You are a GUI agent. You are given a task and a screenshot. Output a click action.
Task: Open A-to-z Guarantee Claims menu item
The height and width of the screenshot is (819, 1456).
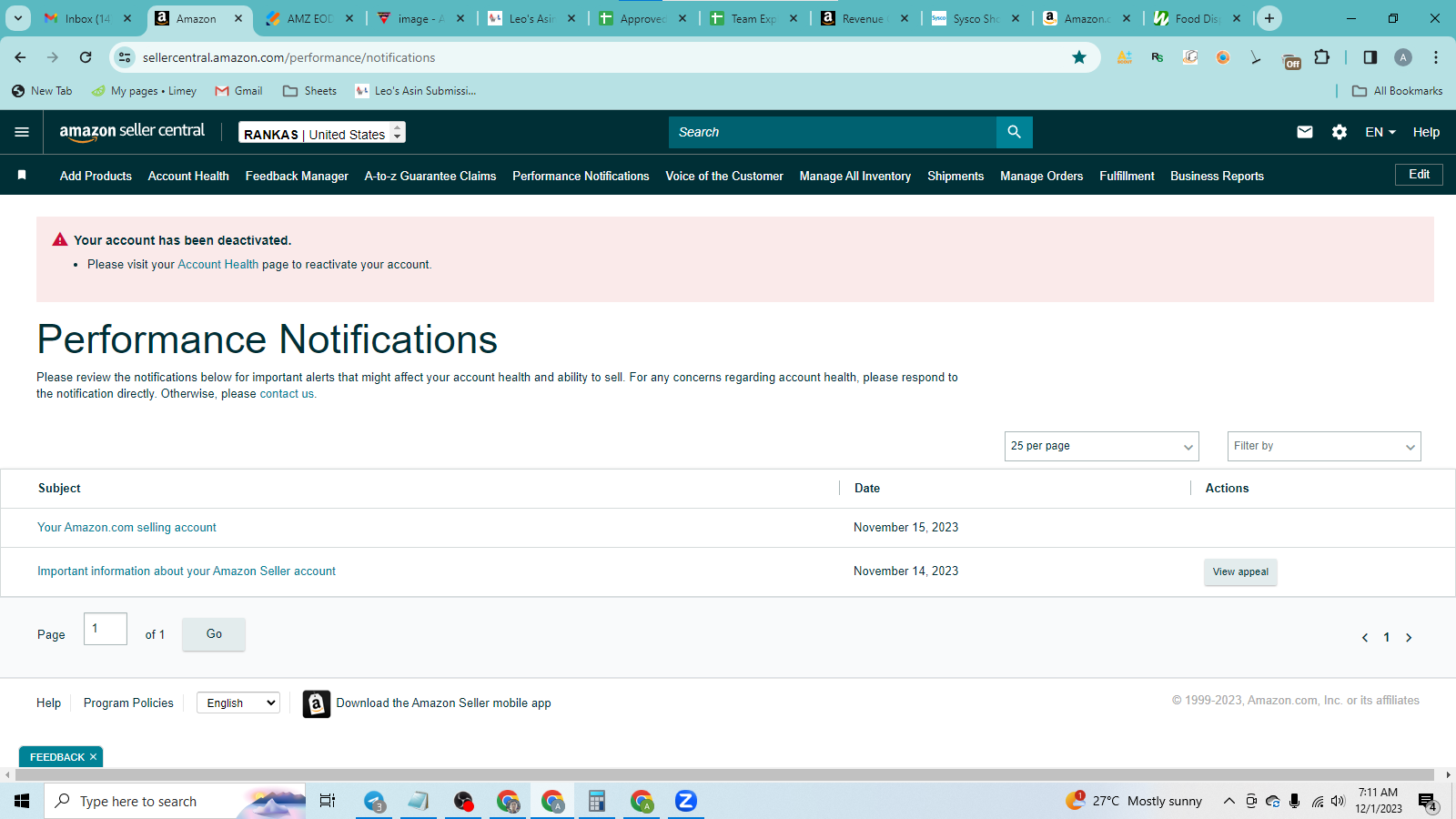tap(430, 176)
